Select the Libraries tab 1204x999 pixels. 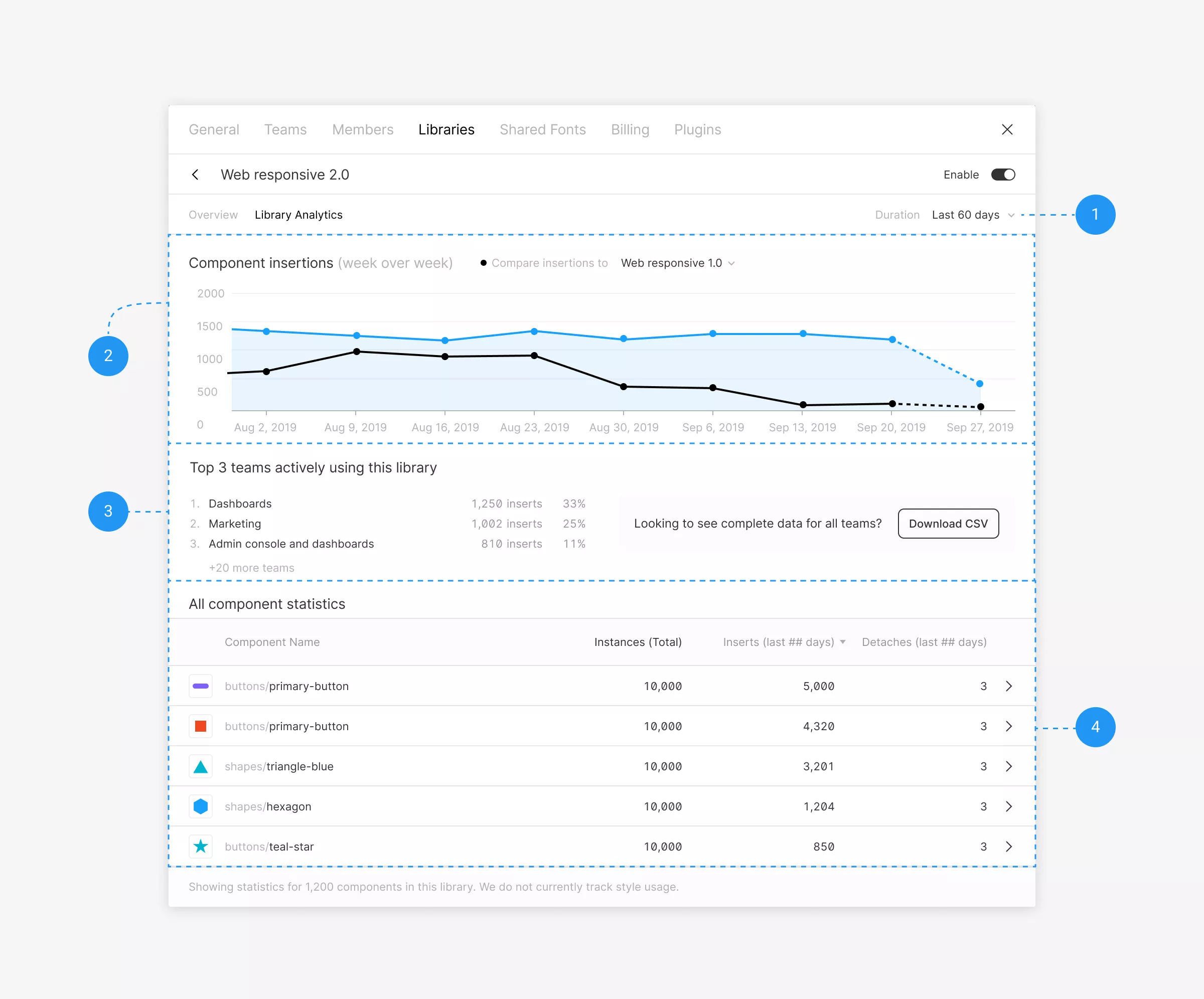click(446, 129)
